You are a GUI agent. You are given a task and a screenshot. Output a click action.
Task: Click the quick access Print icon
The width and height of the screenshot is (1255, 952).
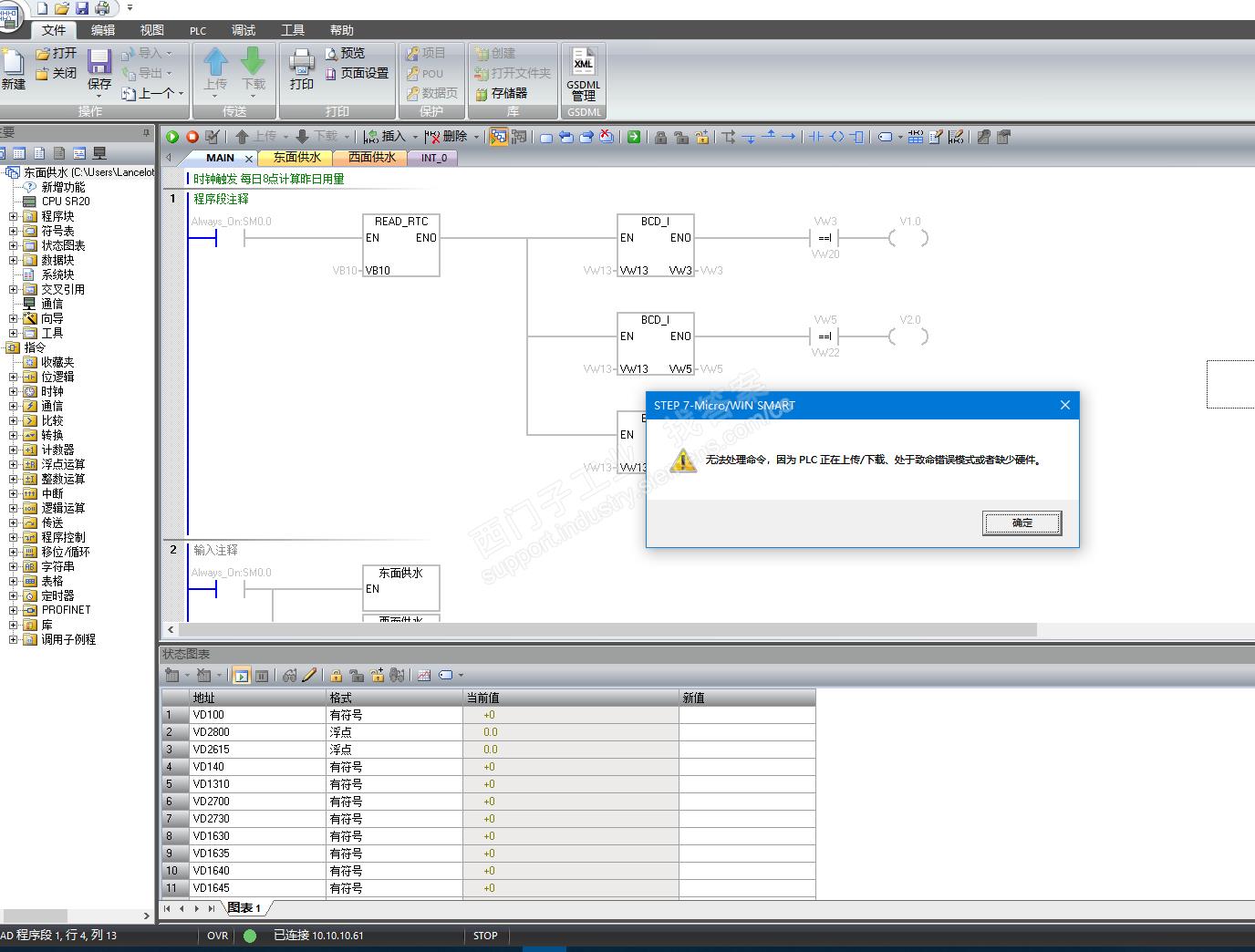coord(101,8)
